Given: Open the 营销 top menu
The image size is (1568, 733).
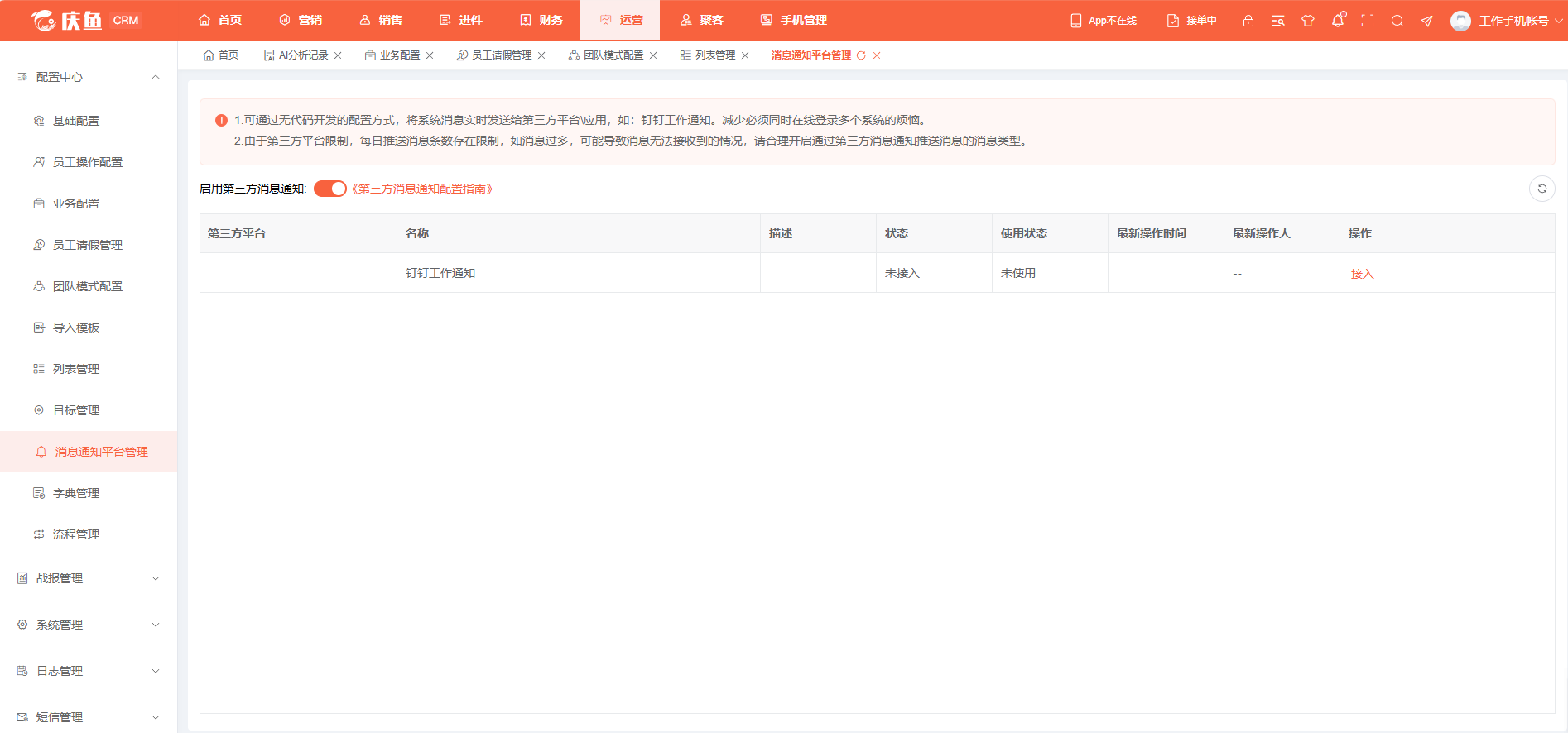Looking at the screenshot, I should click(301, 20).
